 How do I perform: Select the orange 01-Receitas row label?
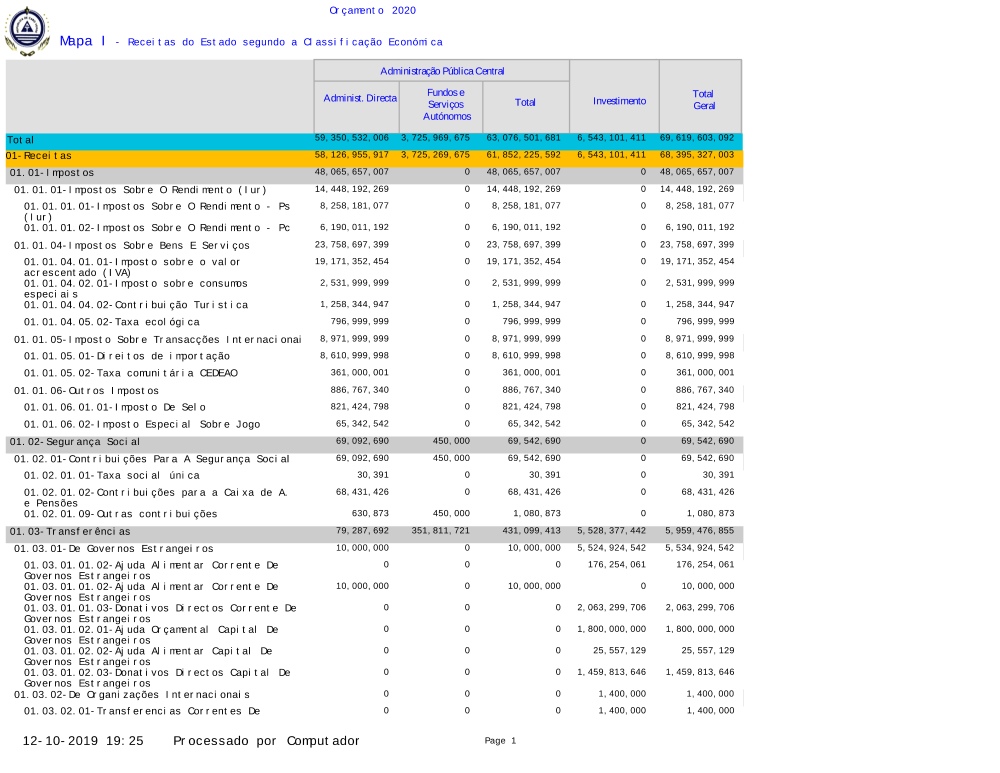[x=39, y=156]
